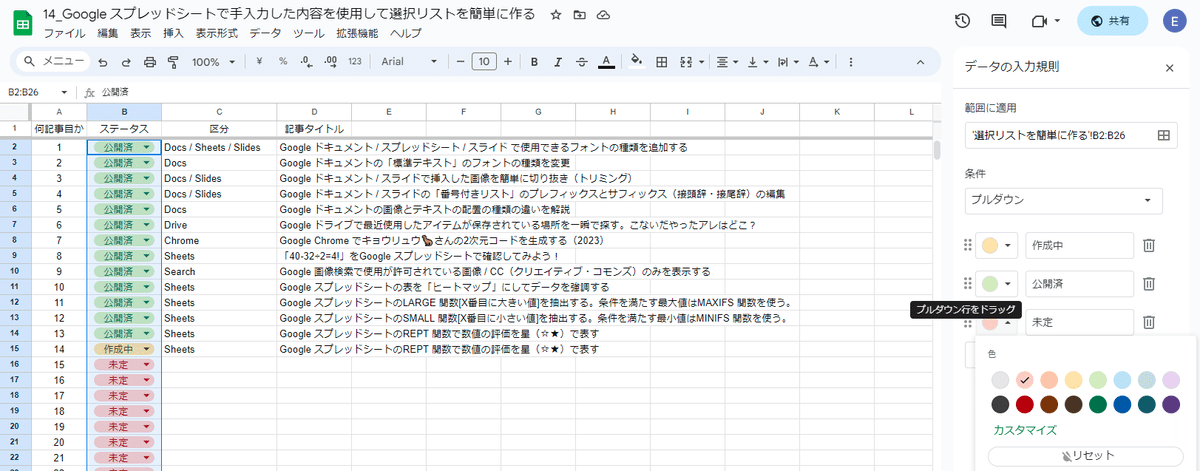Viewport: 1200px width, 471px height.
Task: Click the リセット button
Action: click(x=1086, y=456)
